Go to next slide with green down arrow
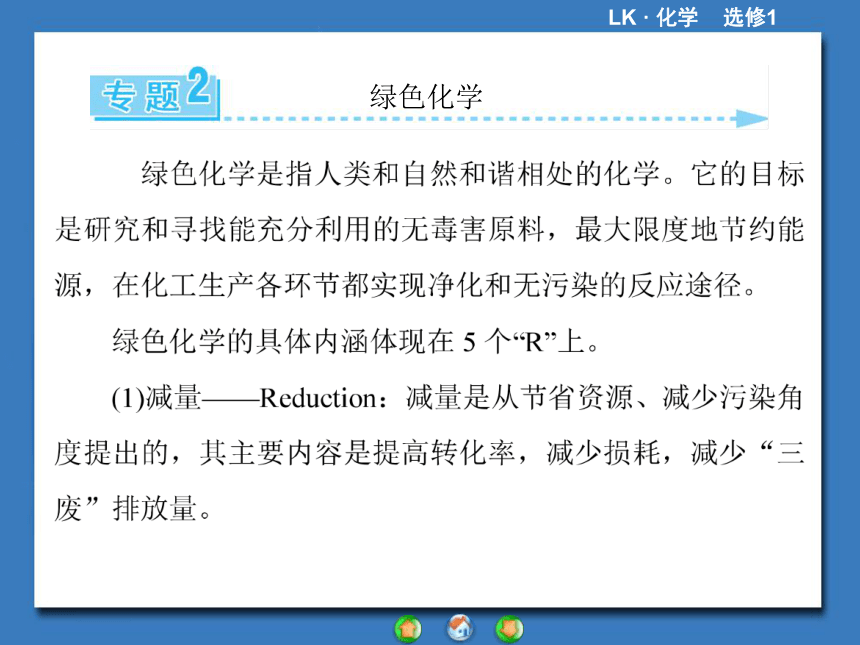Image resolution: width=860 pixels, height=645 pixels. tap(509, 629)
